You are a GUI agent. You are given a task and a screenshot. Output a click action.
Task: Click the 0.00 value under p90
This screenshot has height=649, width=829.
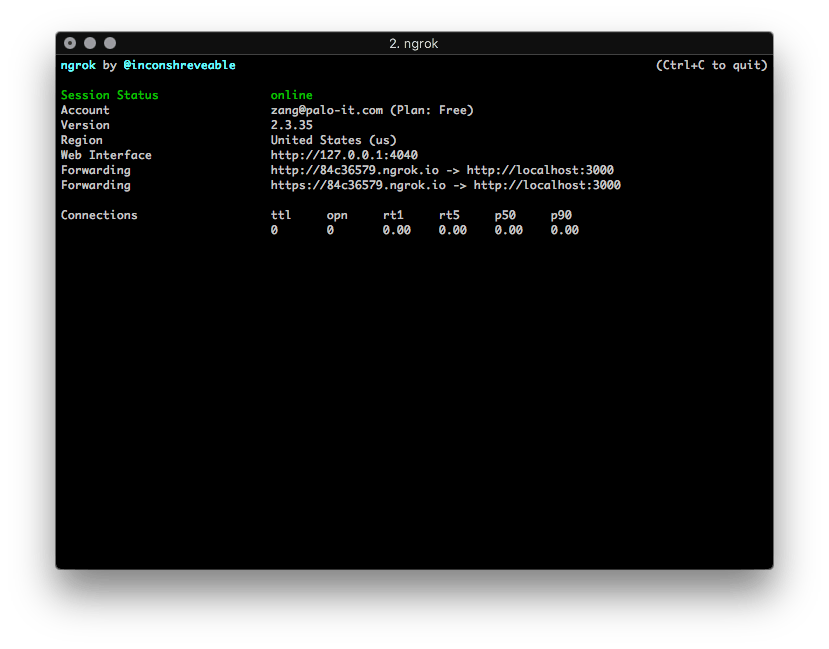tap(565, 230)
